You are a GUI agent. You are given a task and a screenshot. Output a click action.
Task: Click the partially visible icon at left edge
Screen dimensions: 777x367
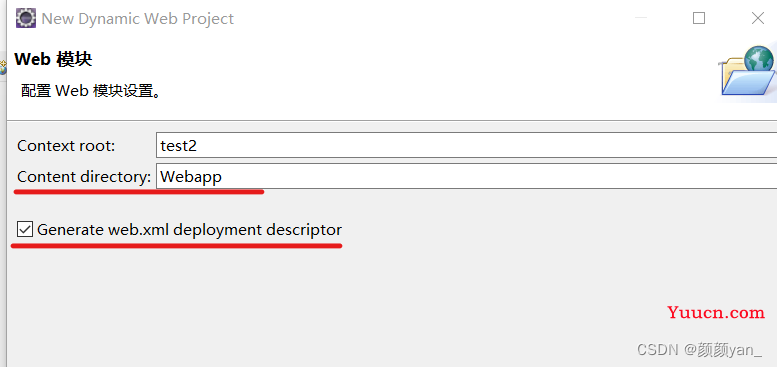pyautogui.click(x=3, y=67)
